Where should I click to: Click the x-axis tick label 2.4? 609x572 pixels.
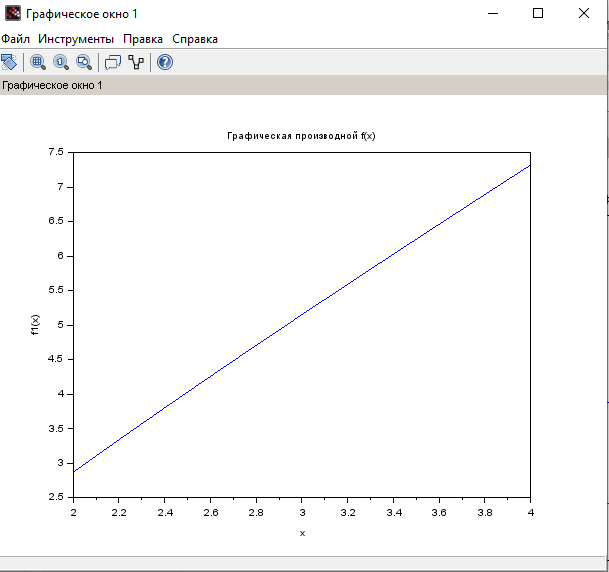(x=165, y=513)
